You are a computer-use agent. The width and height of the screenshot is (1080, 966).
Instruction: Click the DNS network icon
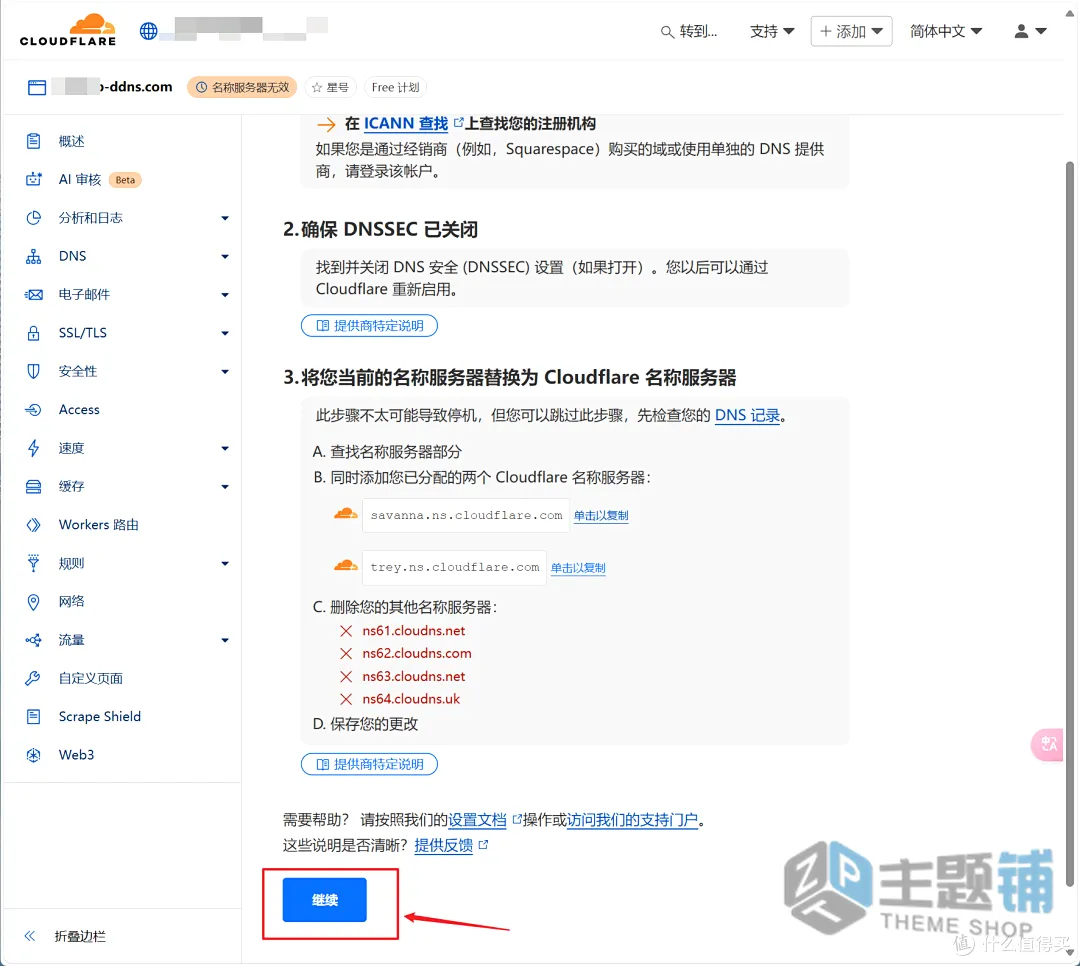coord(33,256)
